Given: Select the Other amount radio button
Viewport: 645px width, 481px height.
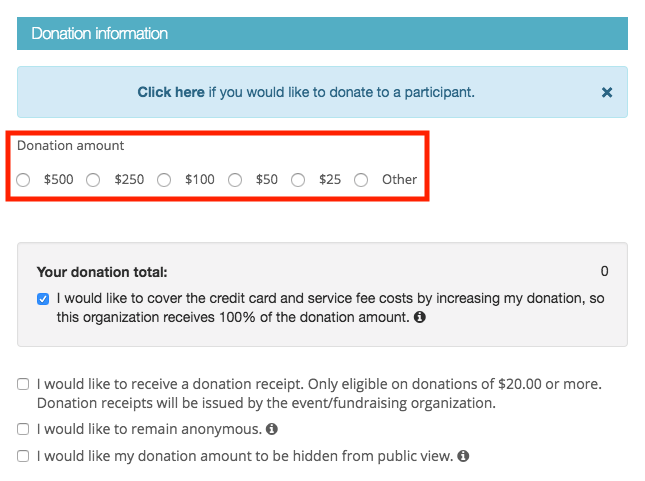Looking at the screenshot, I should tap(361, 180).
